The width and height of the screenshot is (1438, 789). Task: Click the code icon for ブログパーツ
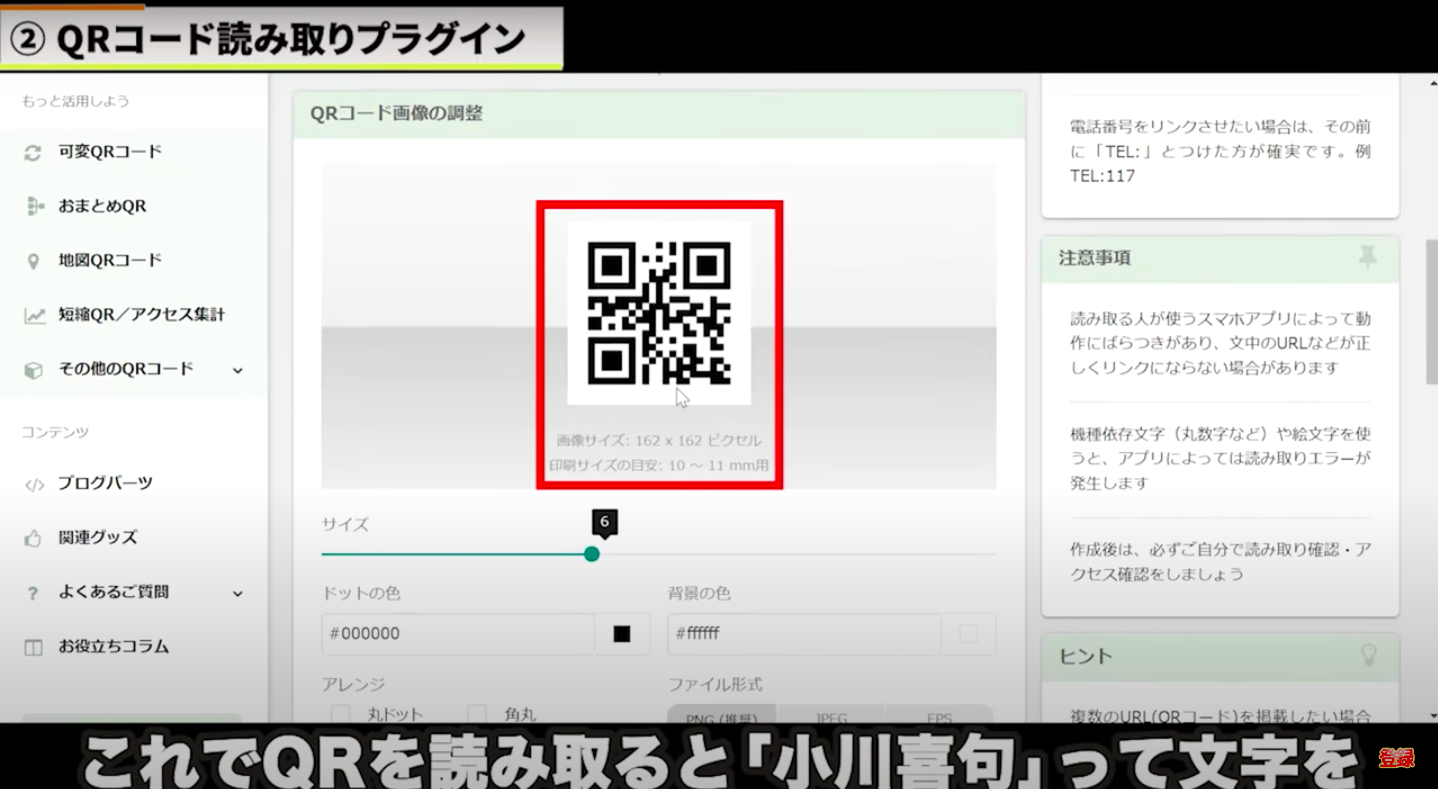(34, 485)
